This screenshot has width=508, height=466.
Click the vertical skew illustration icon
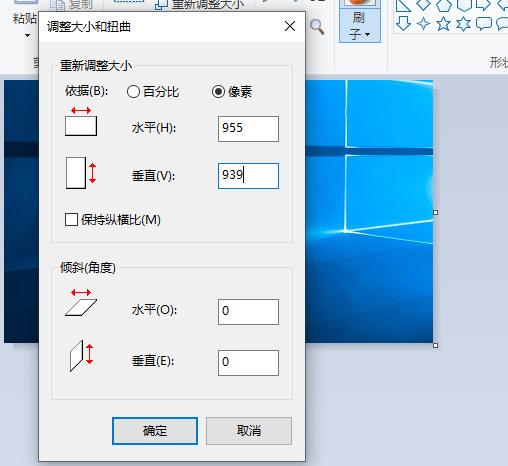81,356
